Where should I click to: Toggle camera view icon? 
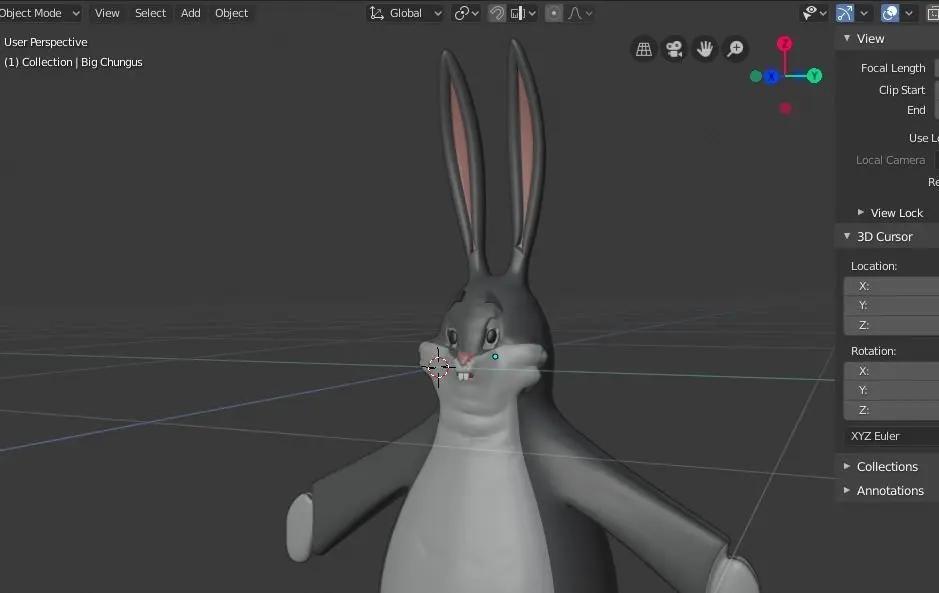pyautogui.click(x=674, y=49)
